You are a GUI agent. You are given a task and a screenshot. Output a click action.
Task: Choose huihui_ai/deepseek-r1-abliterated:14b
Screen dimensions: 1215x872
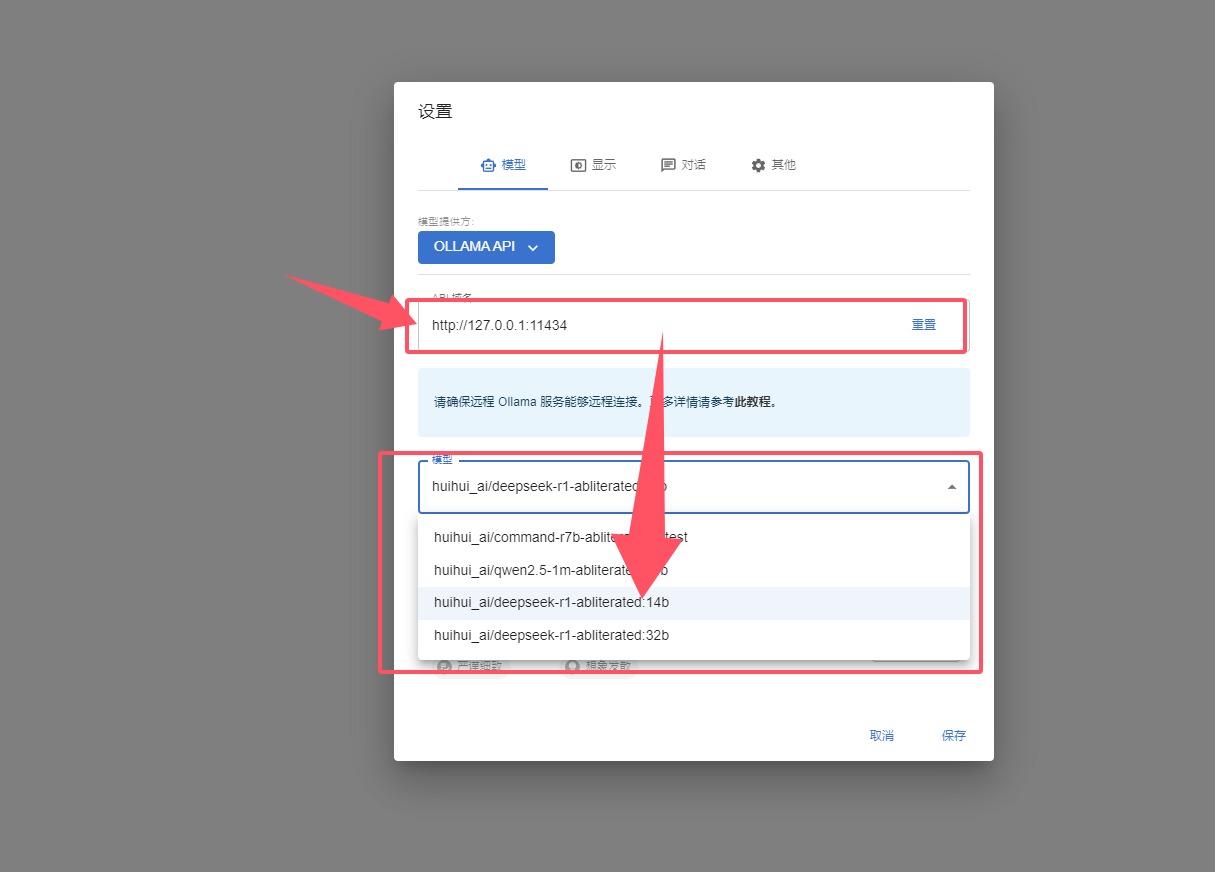click(694, 603)
